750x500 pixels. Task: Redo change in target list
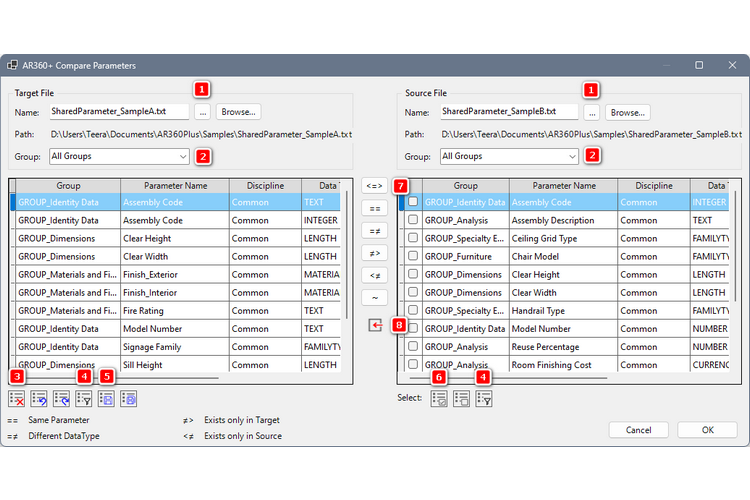click(61, 399)
